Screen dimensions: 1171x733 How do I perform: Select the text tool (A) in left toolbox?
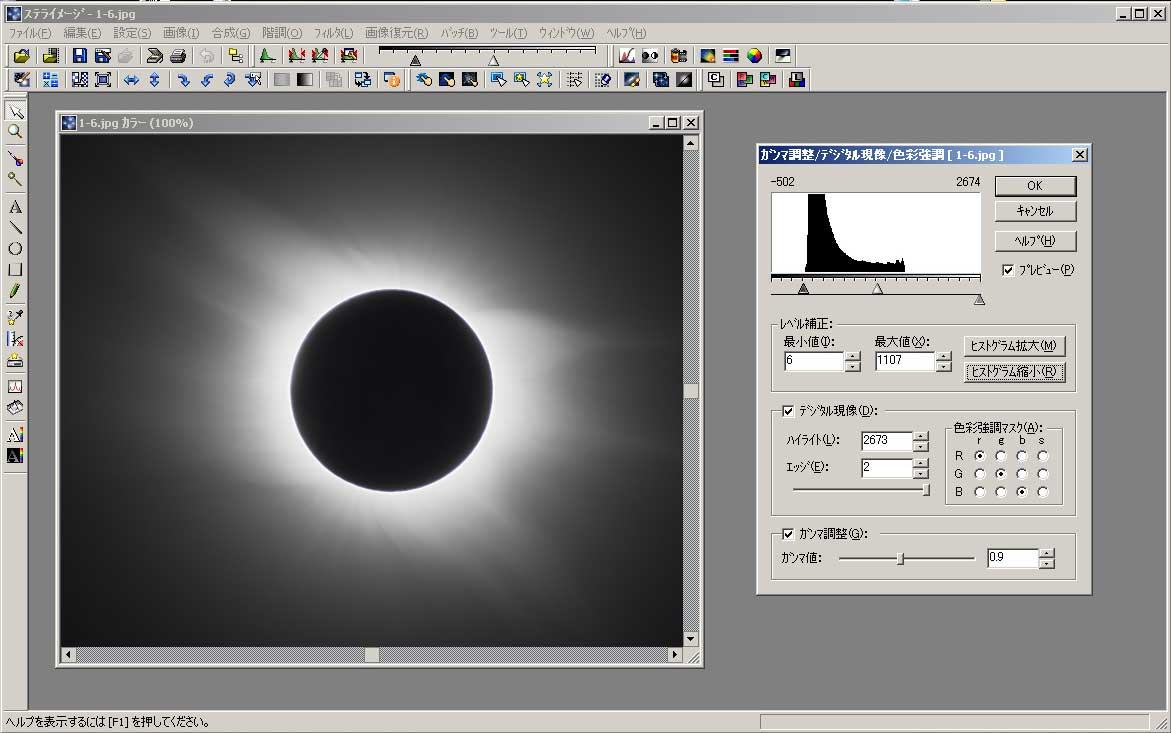pos(15,207)
